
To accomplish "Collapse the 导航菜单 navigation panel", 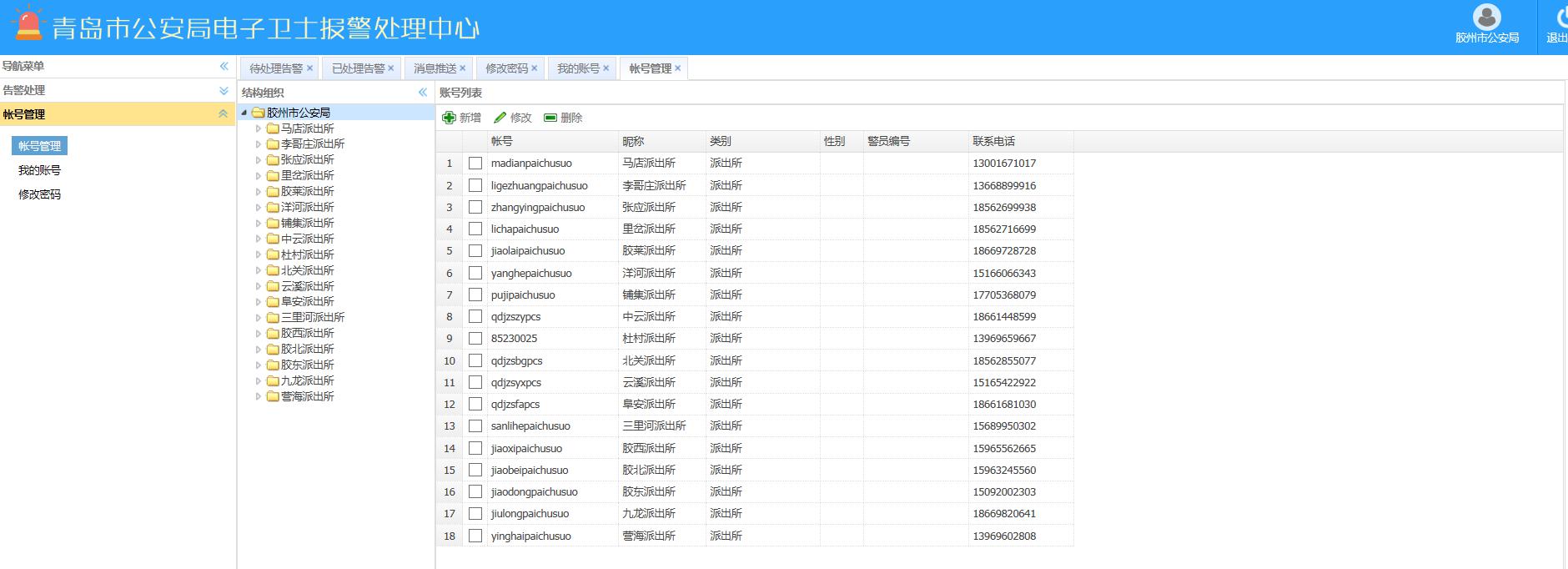I will [224, 66].
